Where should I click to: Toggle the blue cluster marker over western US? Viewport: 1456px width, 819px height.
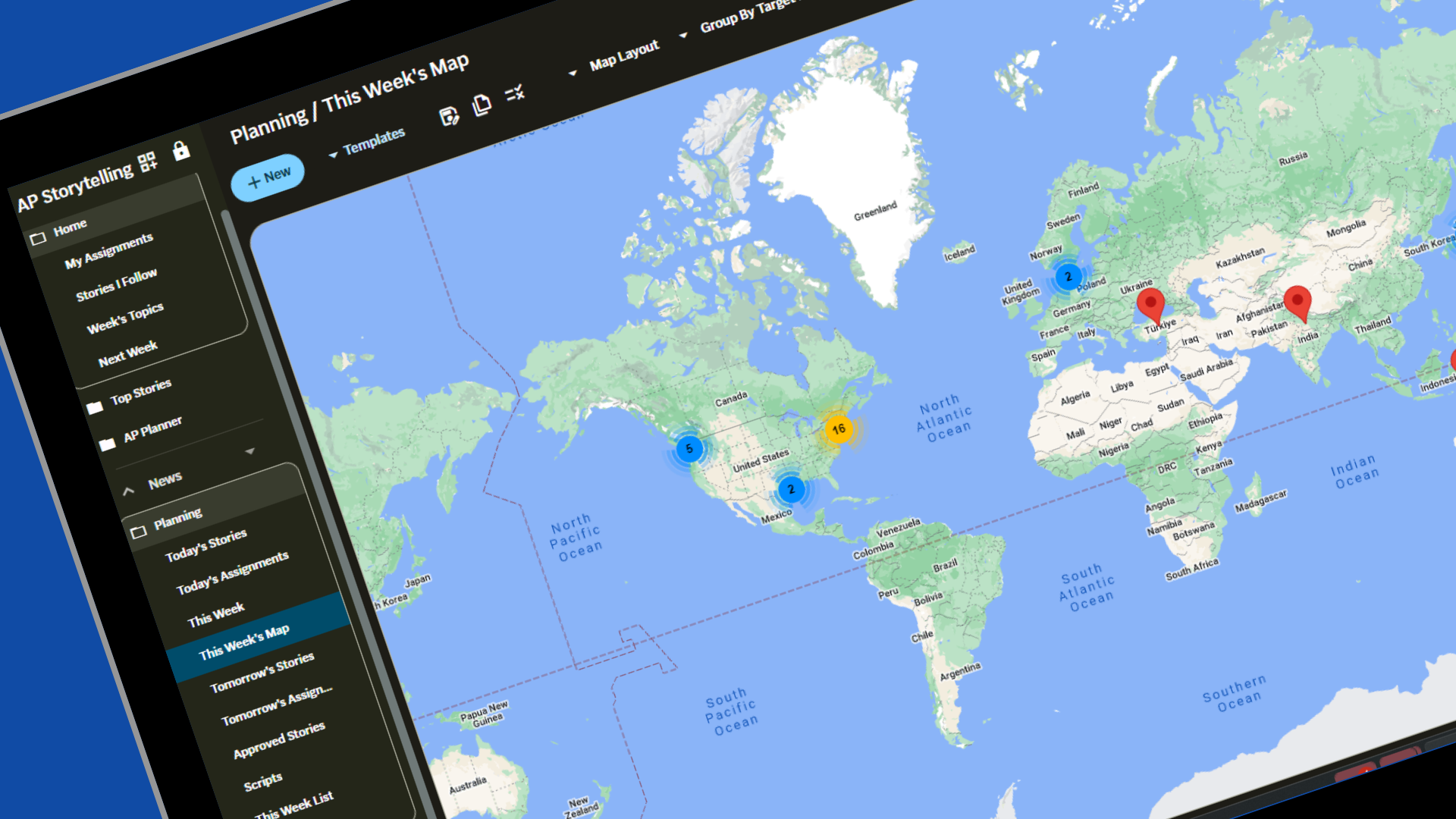pos(689,449)
